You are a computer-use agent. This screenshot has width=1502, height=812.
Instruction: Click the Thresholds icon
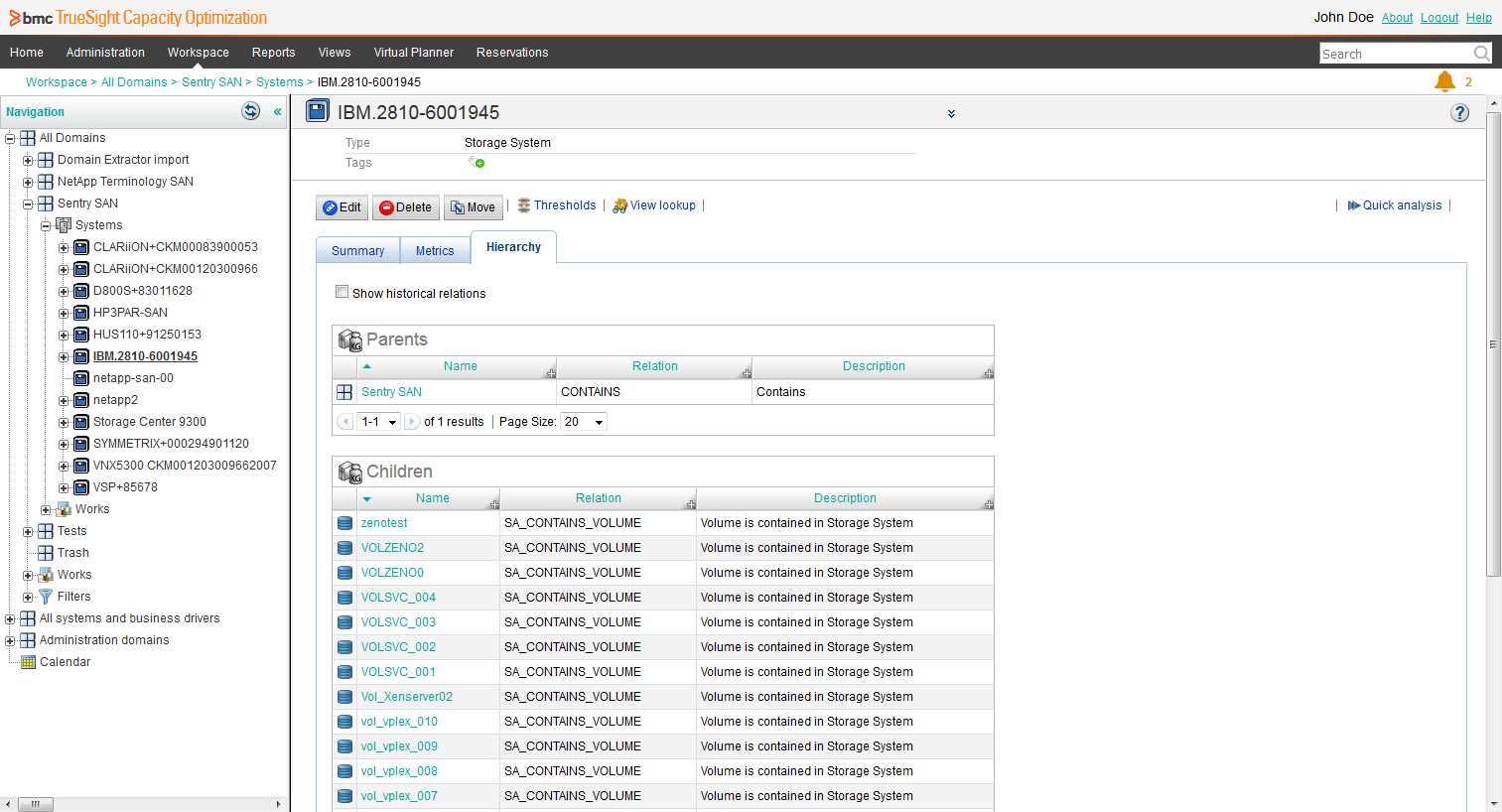pyautogui.click(x=524, y=205)
